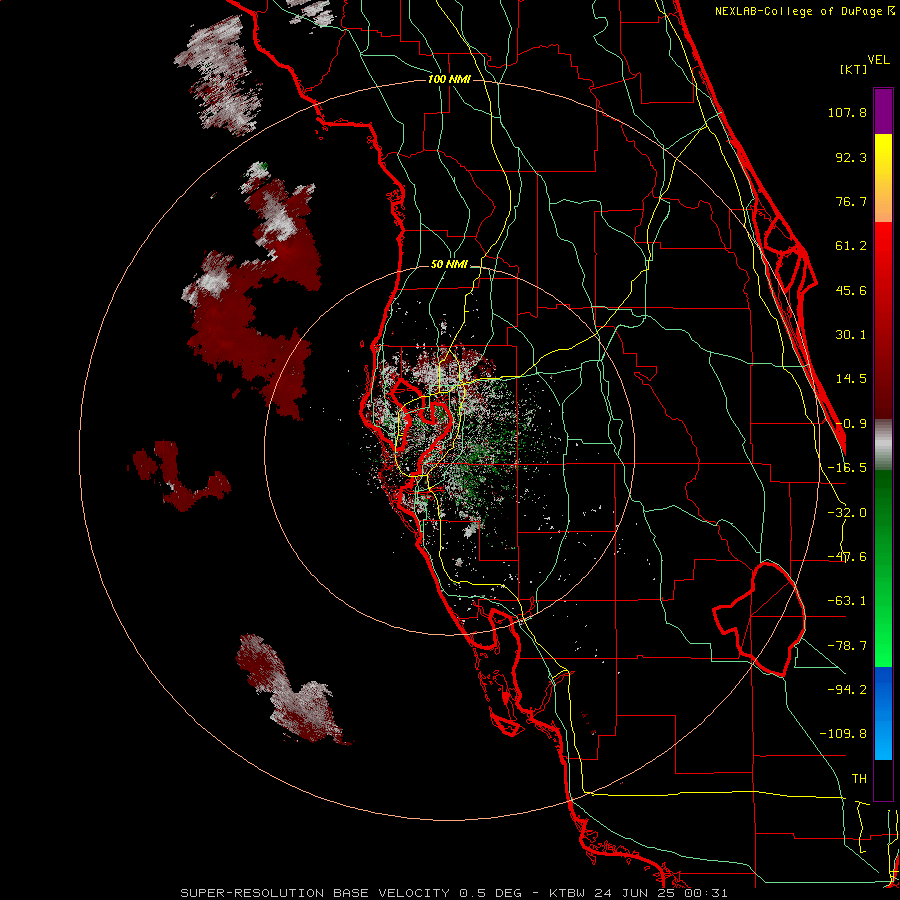Click the NEXLAB-College of DuPage title text
Screen dimensions: 900x900
click(x=800, y=11)
